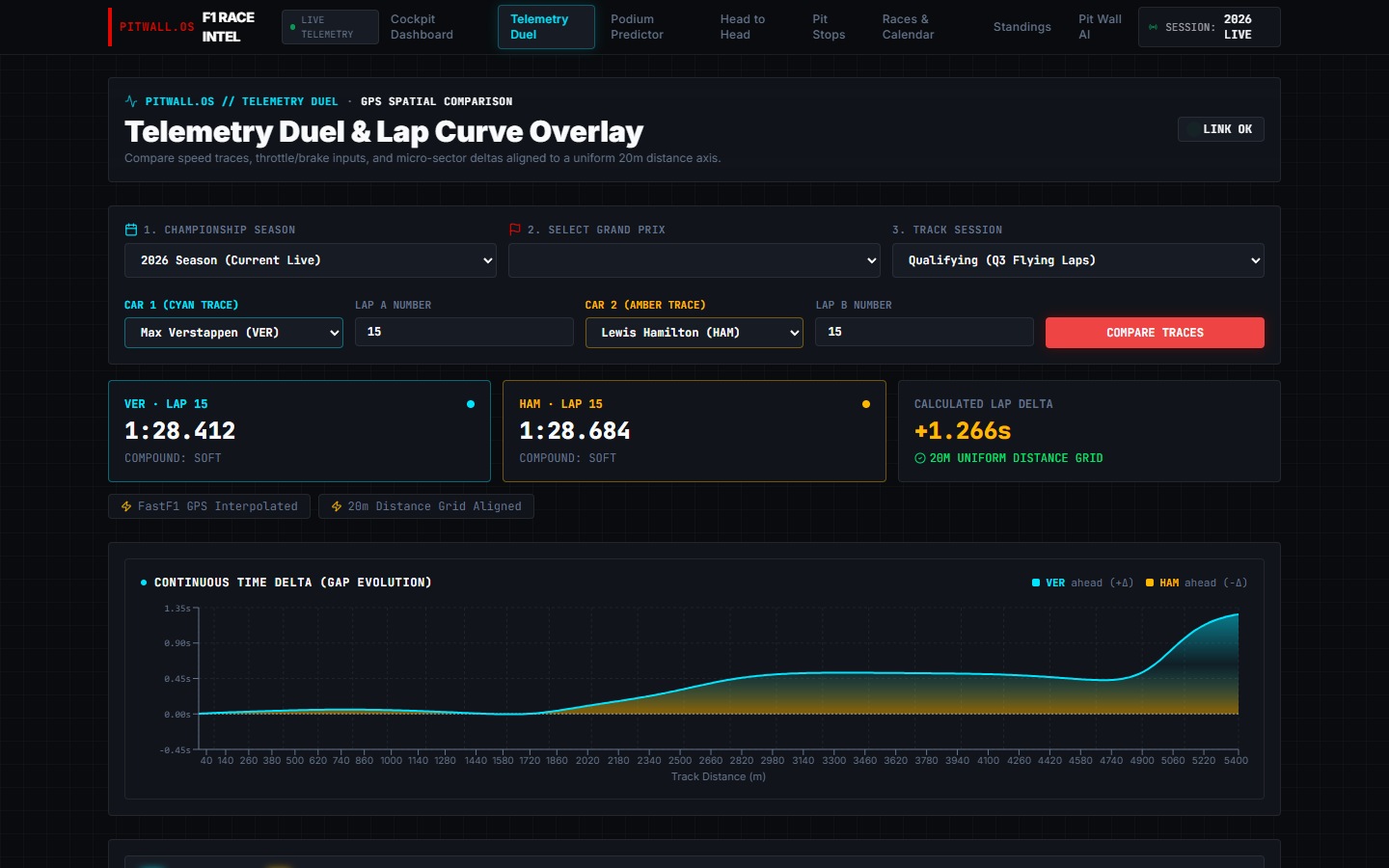Click the green check icon for uniform distance grid
The width and height of the screenshot is (1389, 868).
pos(920,458)
